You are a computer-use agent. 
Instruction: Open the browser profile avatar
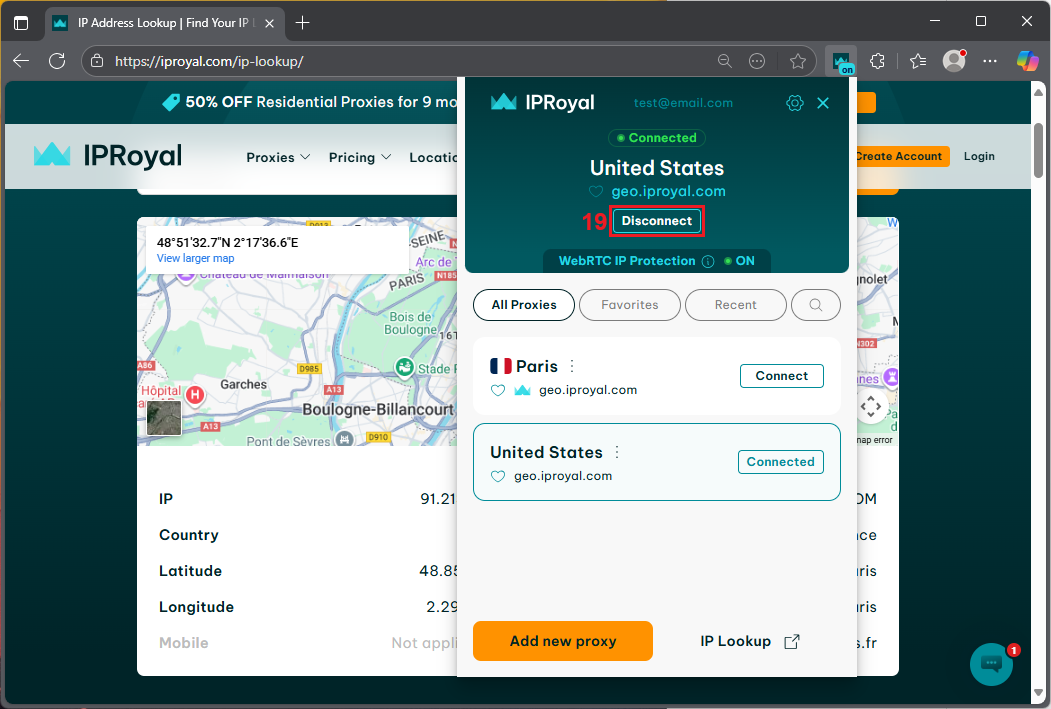(x=954, y=61)
